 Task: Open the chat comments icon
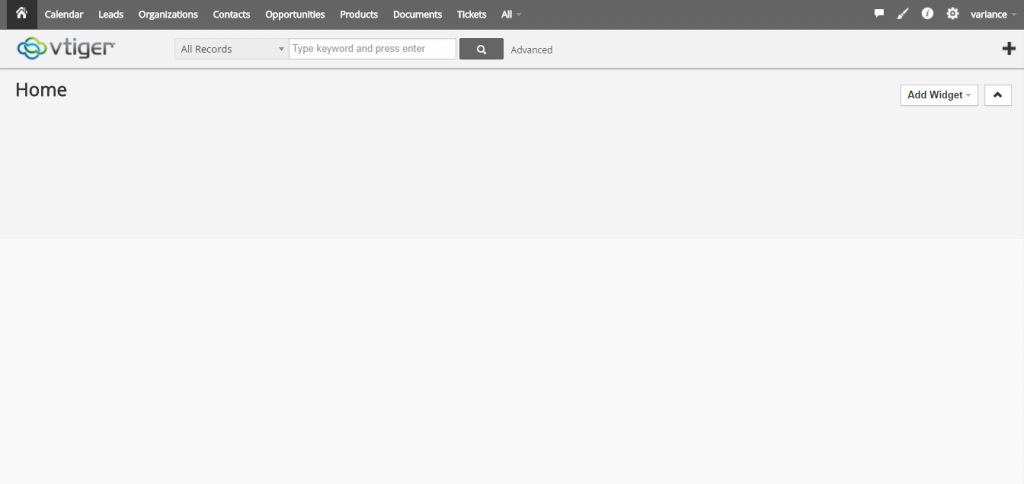879,14
